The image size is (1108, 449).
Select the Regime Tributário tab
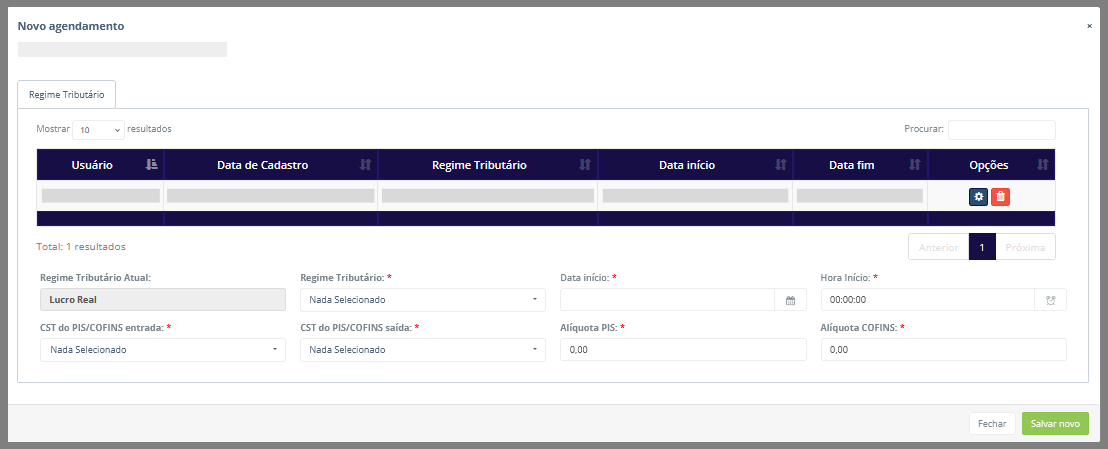(67, 94)
